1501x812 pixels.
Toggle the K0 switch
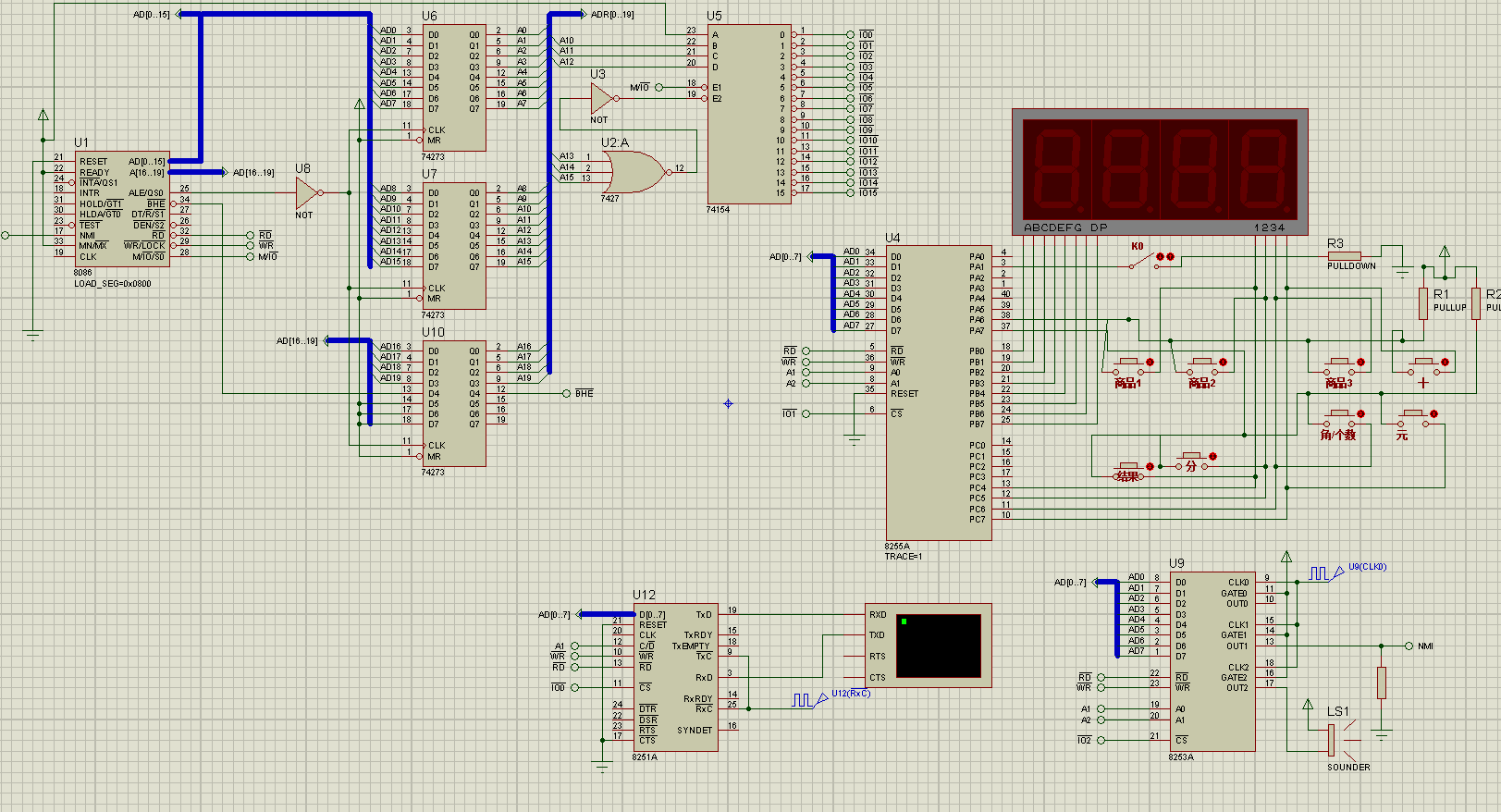click(1145, 262)
